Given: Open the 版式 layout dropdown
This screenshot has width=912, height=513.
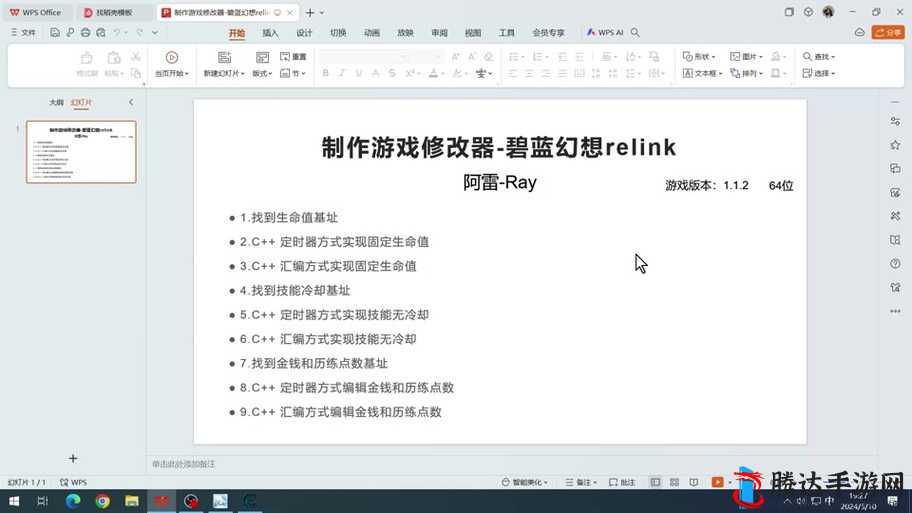Looking at the screenshot, I should (262, 73).
